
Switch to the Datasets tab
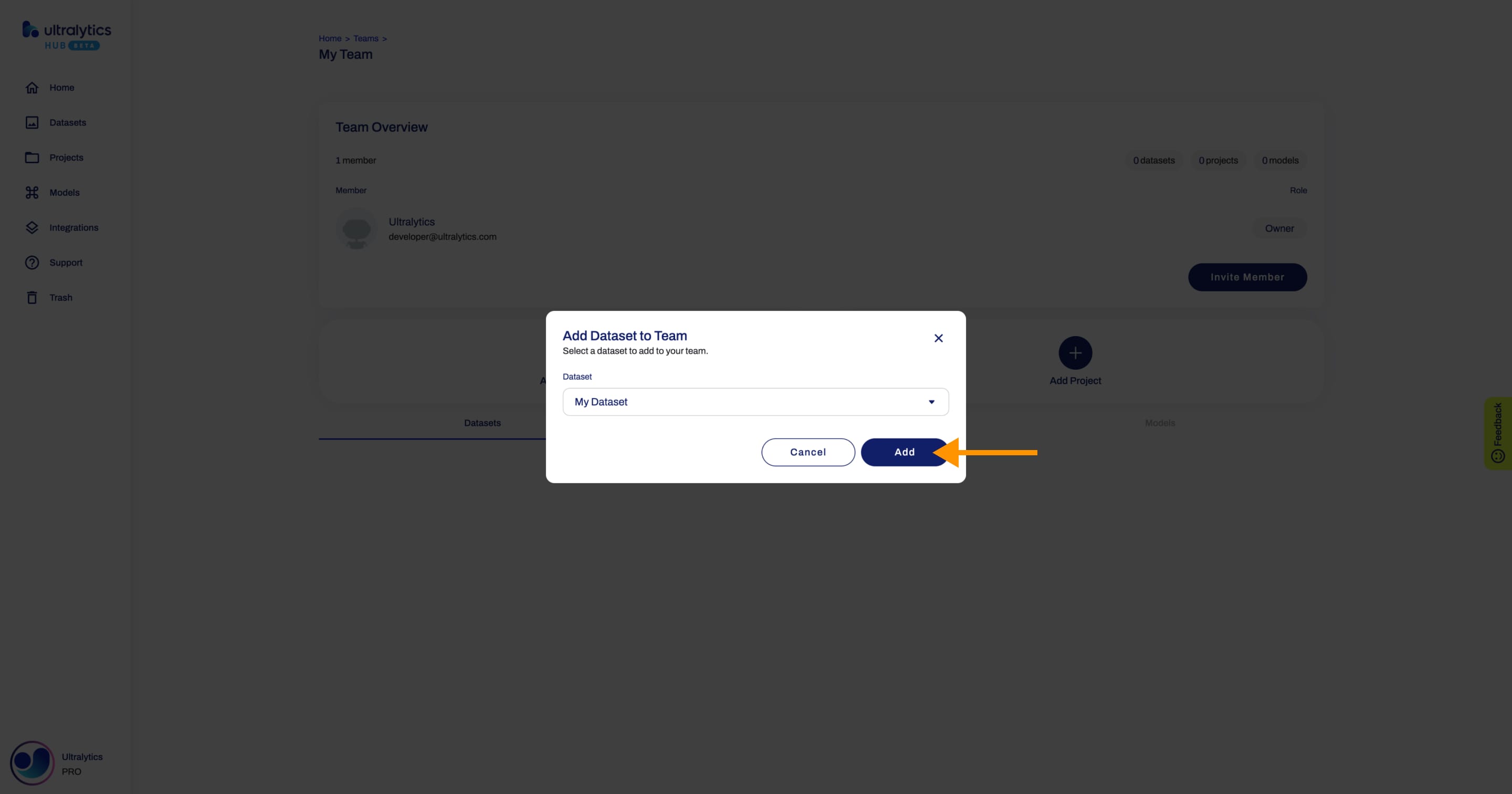pos(483,423)
